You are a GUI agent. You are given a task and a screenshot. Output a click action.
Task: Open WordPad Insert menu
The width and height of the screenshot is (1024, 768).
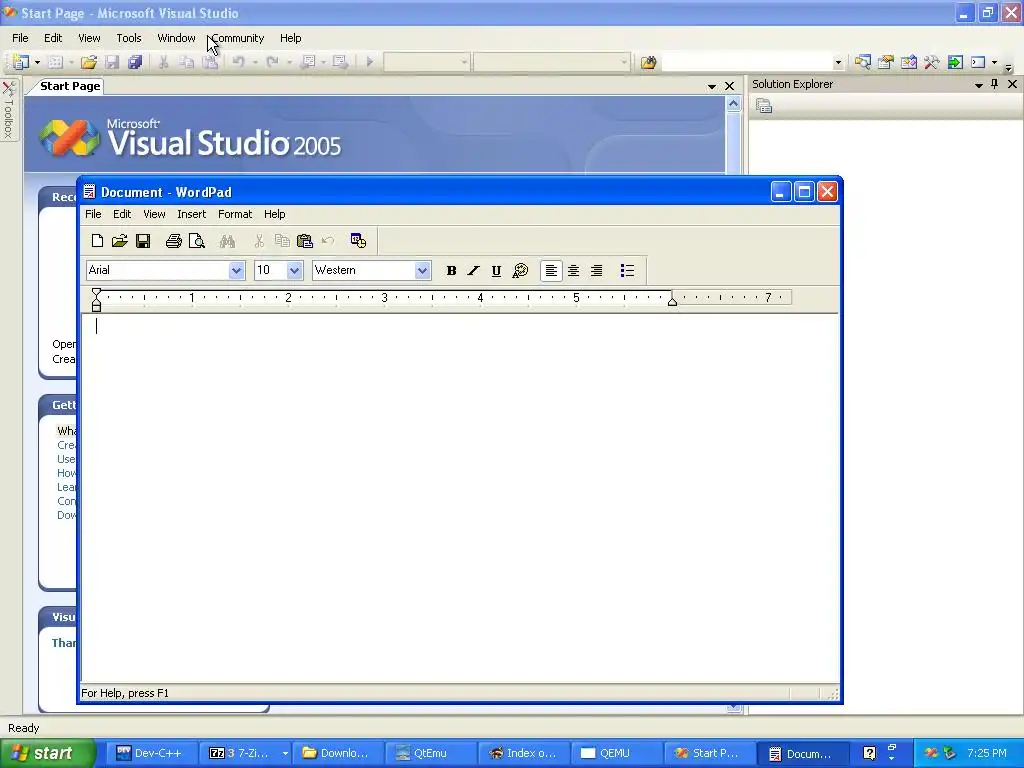(191, 214)
